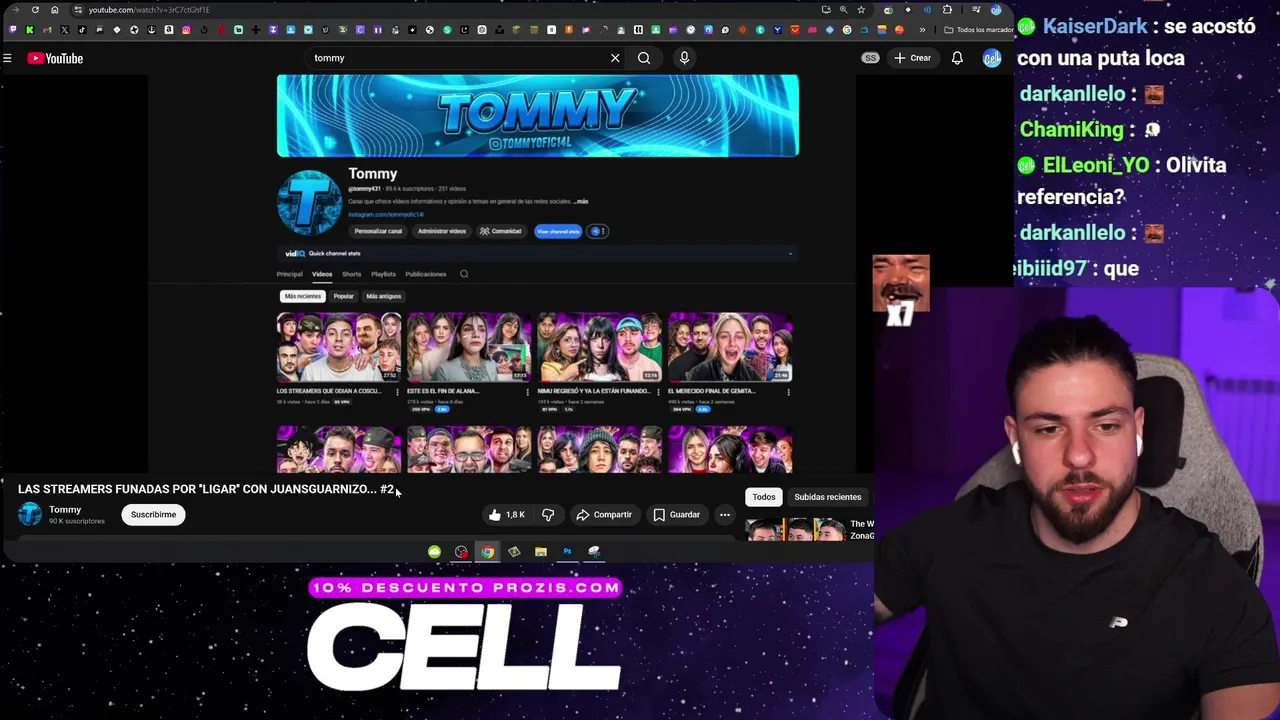Screen dimensions: 1280x720
Task: Click the TOMMY channel banner image
Action: pyautogui.click(x=538, y=116)
